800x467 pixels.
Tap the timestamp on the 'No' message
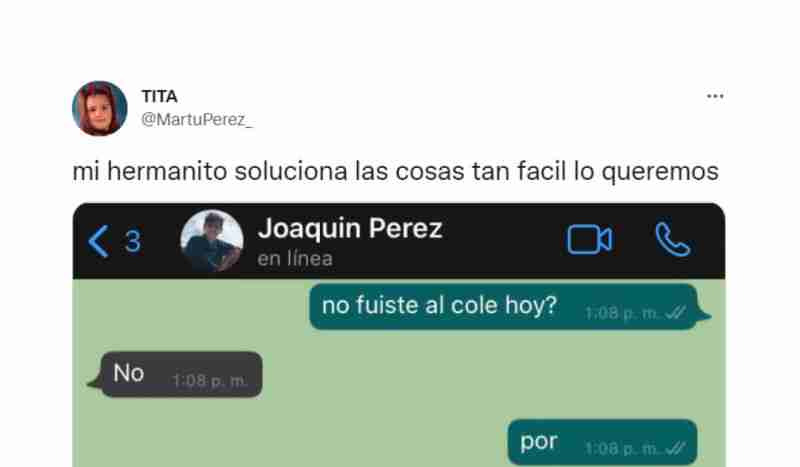click(210, 381)
